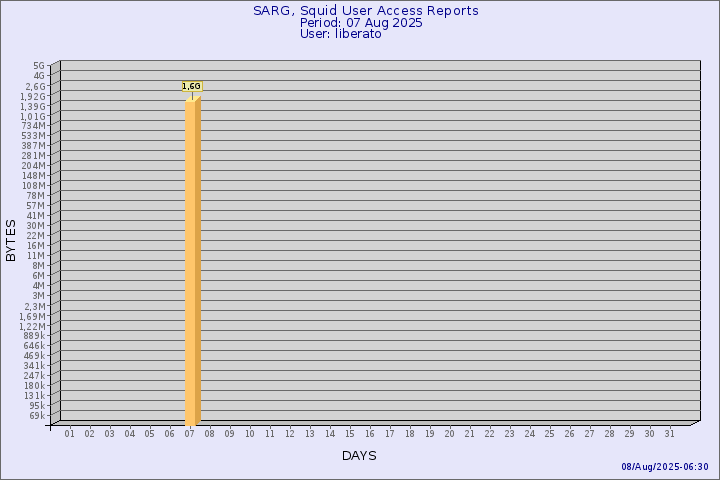720x480 pixels.
Task: Click the 69k label on y-axis
Action: [36, 415]
